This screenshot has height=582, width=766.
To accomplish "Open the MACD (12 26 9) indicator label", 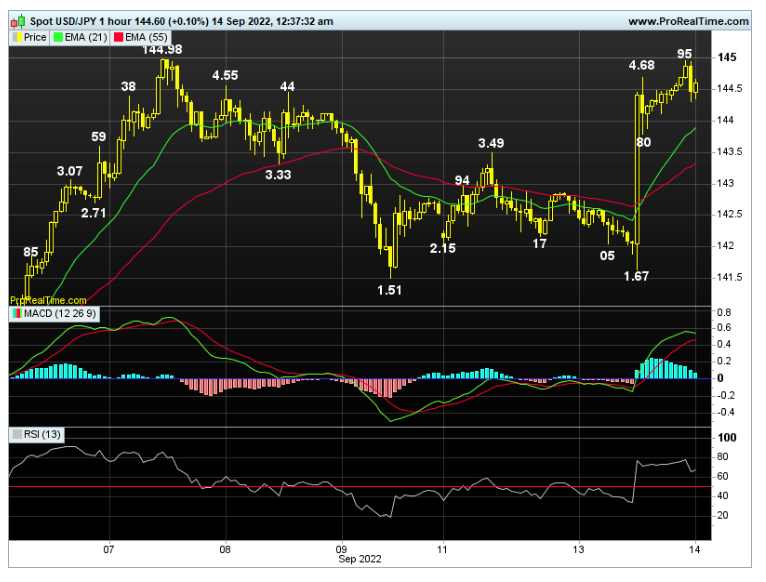I will click(60, 313).
